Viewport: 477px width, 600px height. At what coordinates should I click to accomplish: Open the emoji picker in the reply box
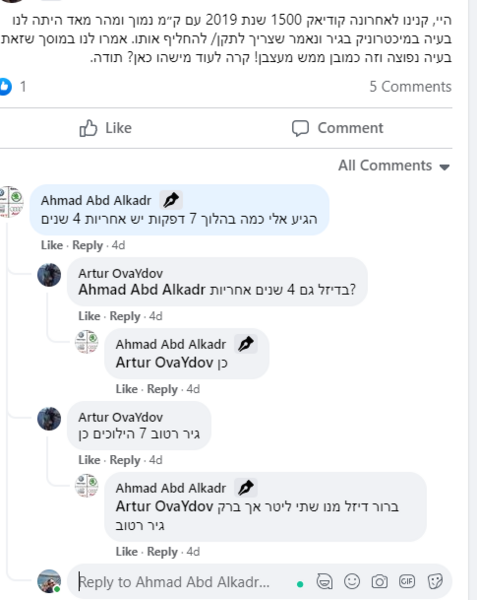pyautogui.click(x=352, y=582)
